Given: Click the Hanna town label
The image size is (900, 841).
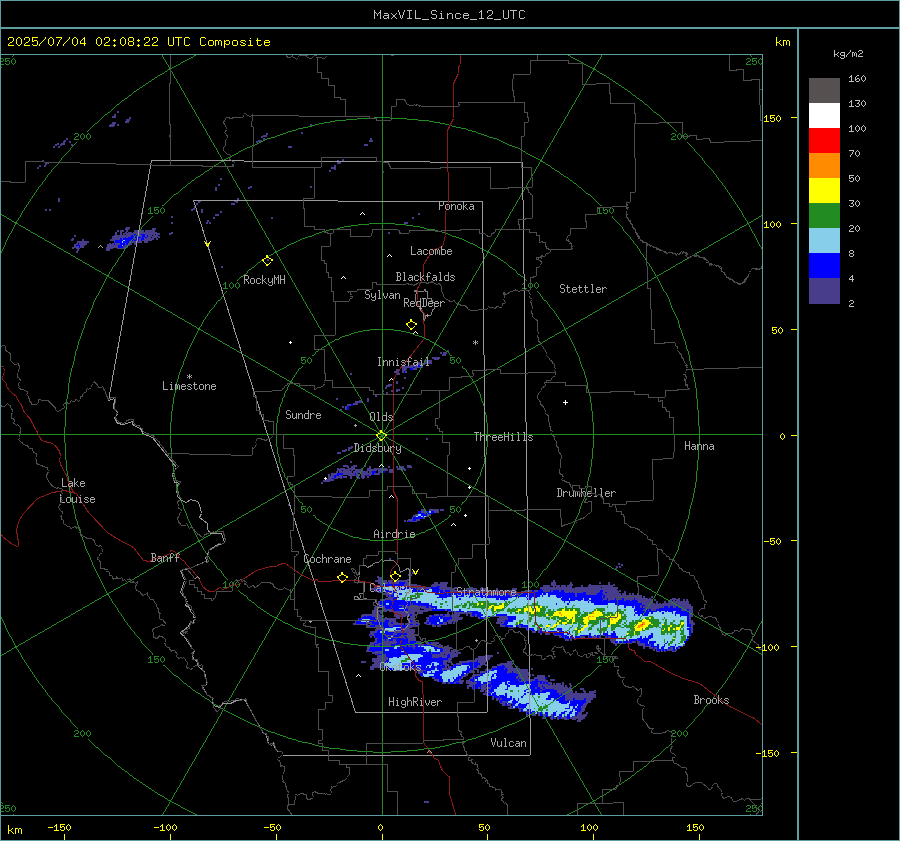Looking at the screenshot, I should pyautogui.click(x=699, y=446).
